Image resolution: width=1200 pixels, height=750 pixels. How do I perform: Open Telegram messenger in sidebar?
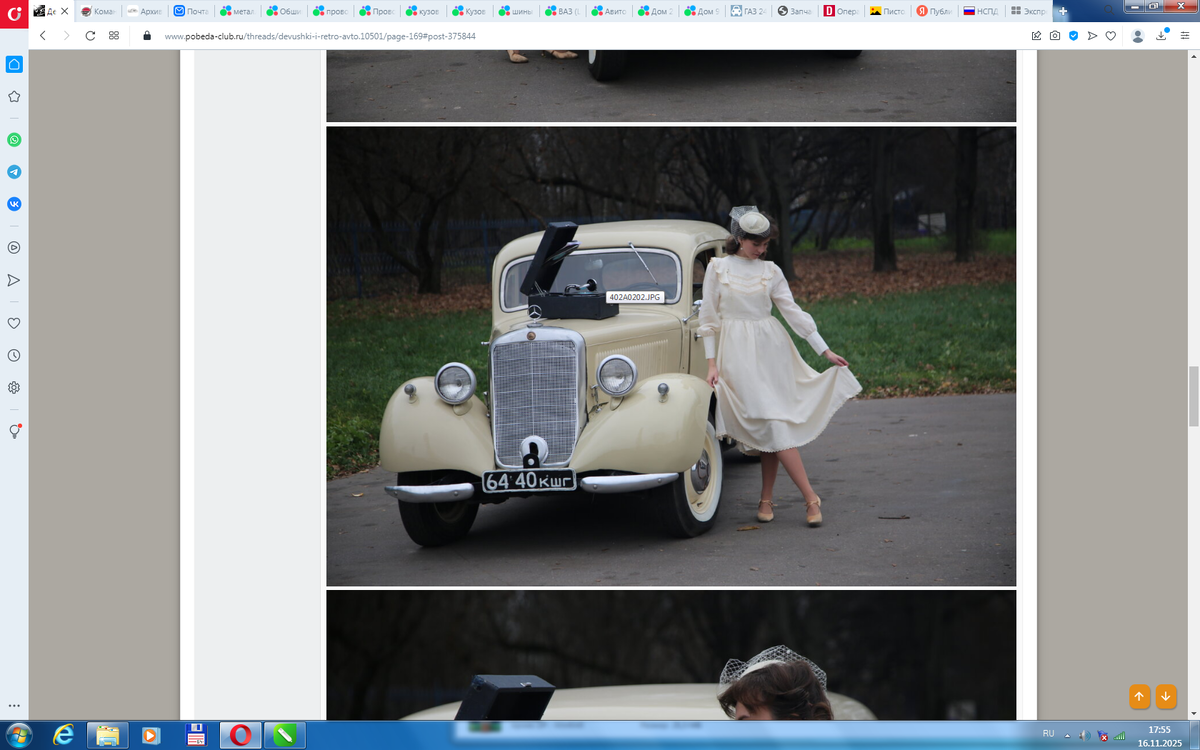[x=14, y=172]
